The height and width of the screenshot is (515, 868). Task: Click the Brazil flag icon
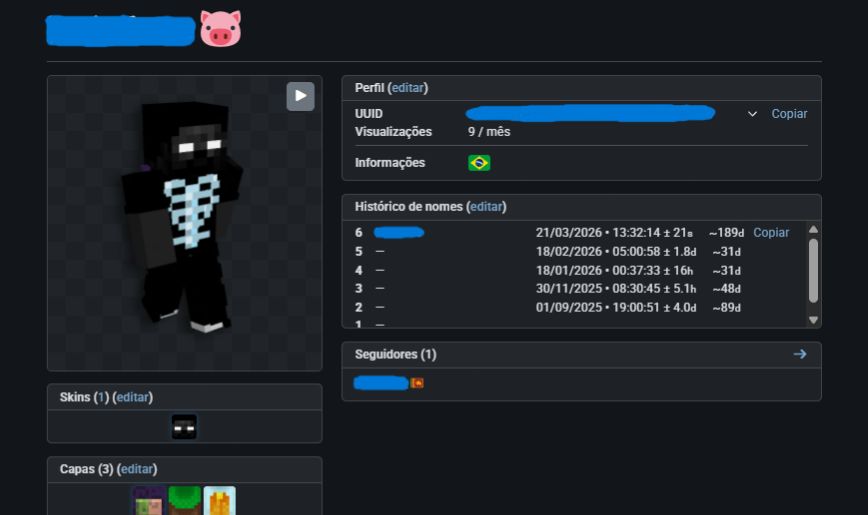[x=479, y=163]
